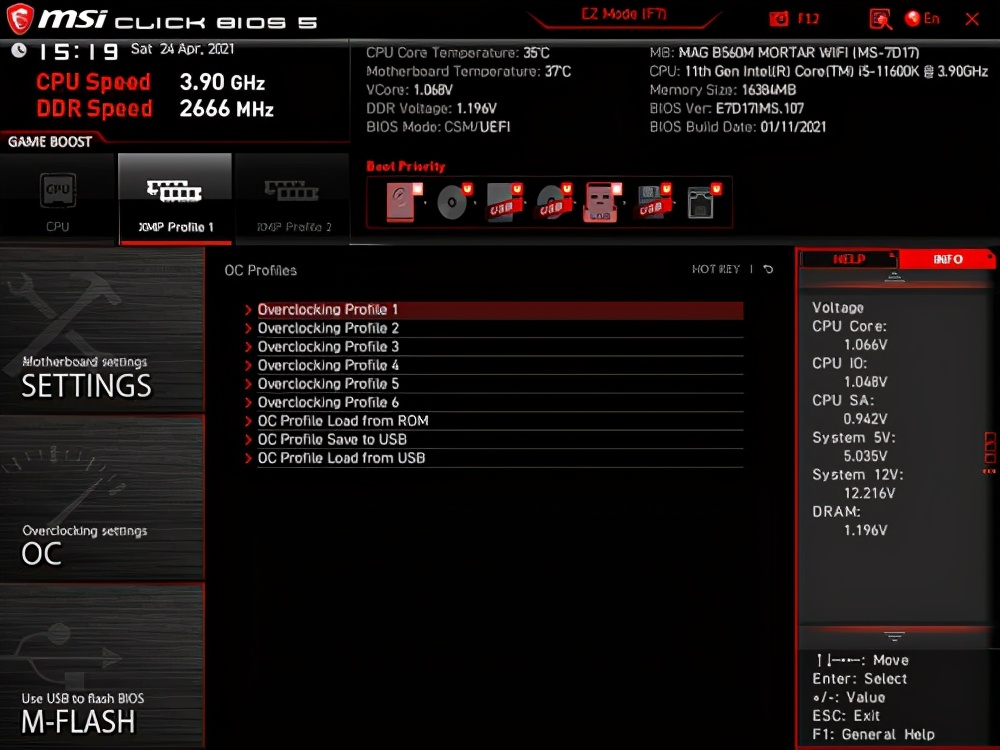Viewport: 1000px width, 750px height.
Task: Select the USB floppy boot device icon
Action: (652, 202)
